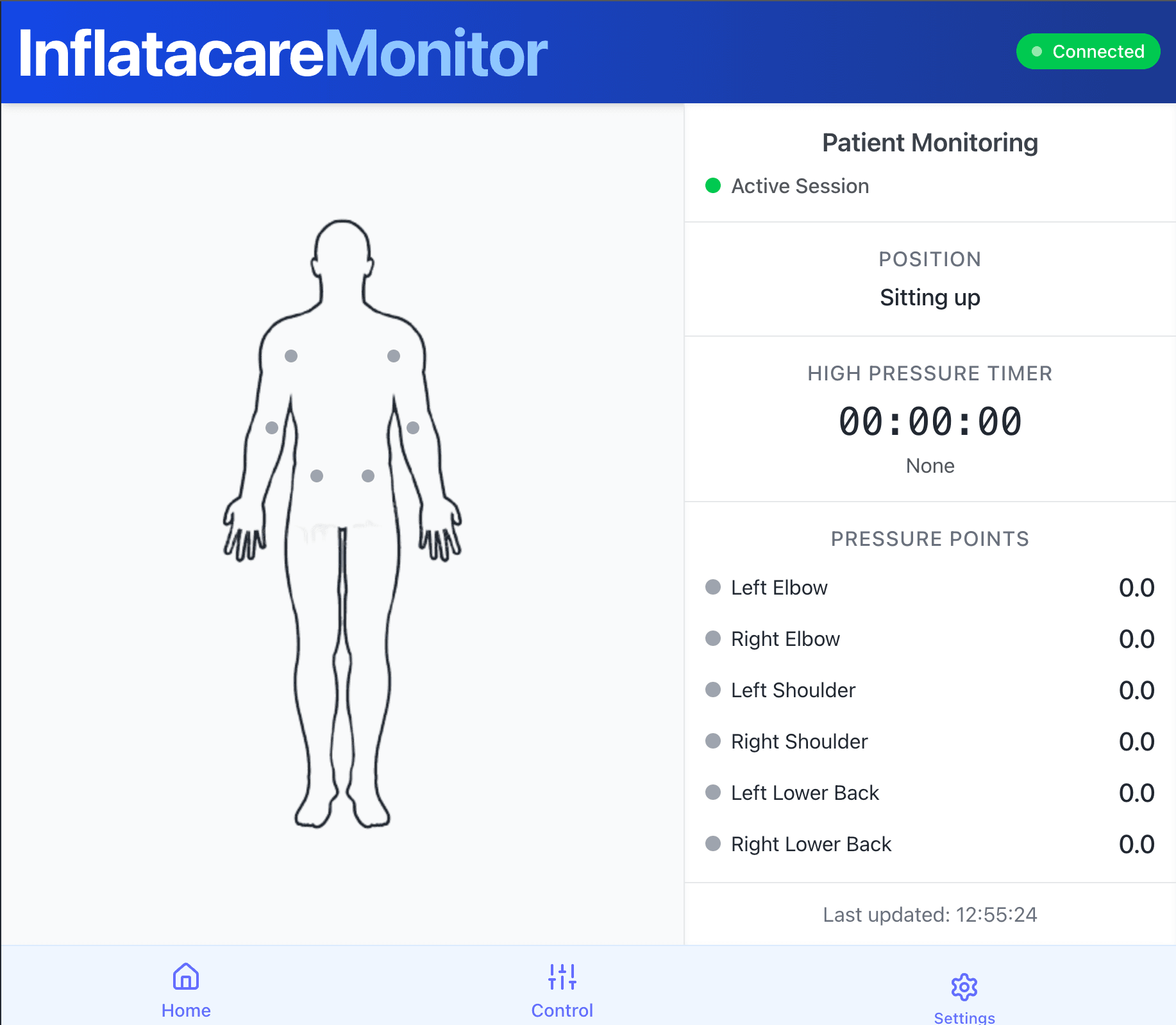
Task: Click the Home house icon
Action: click(186, 977)
